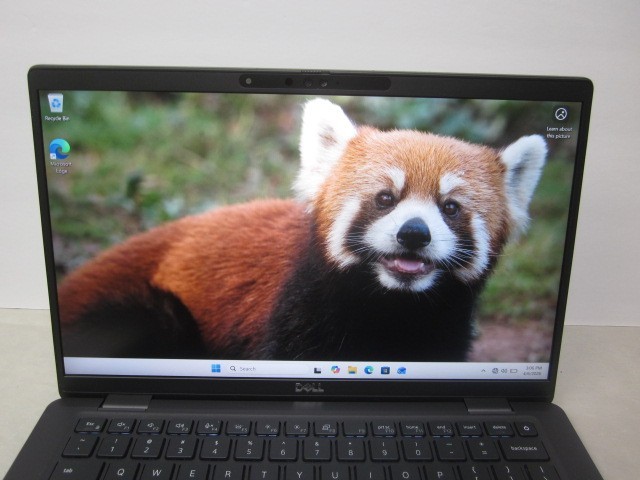Click the battery tray icon
The image size is (640, 480).
click(514, 371)
